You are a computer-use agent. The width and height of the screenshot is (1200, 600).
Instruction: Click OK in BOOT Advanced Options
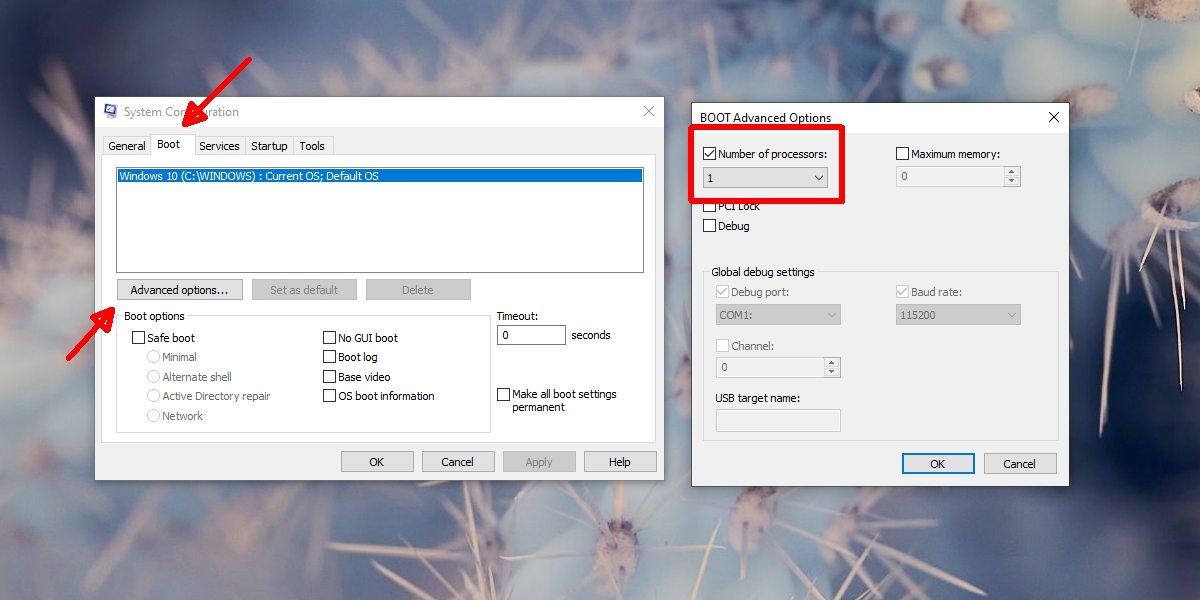click(938, 464)
